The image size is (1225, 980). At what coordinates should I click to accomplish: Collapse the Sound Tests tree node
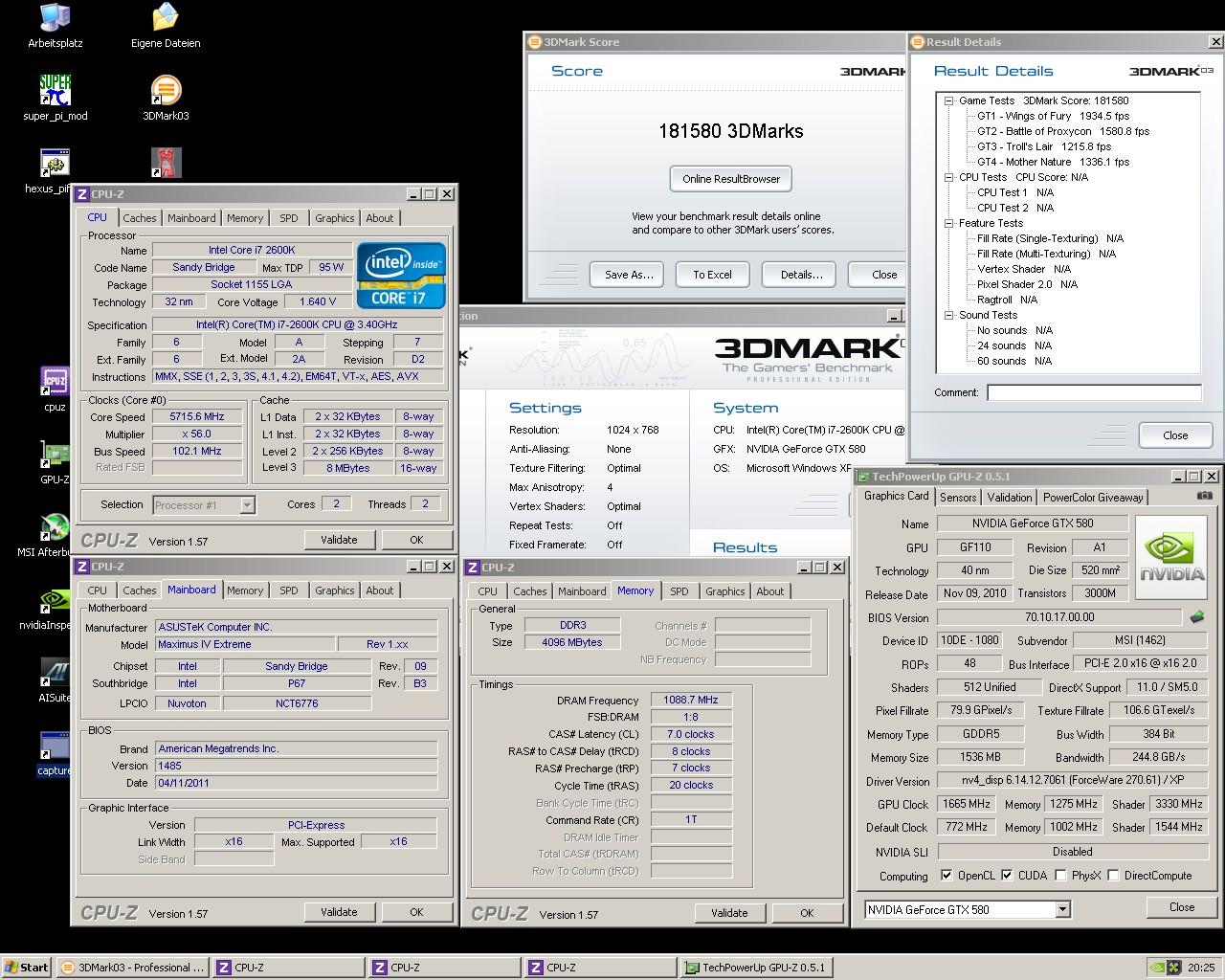948,315
